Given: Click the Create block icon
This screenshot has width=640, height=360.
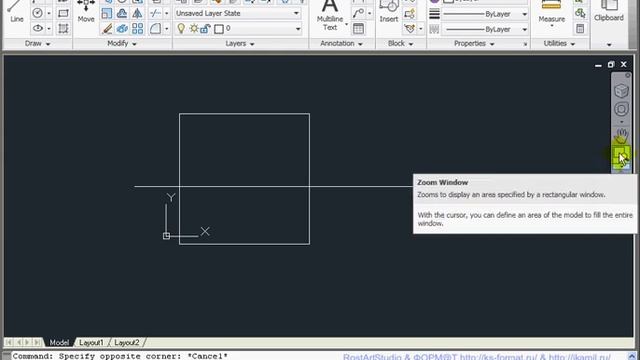Looking at the screenshot, I should click(x=409, y=13).
